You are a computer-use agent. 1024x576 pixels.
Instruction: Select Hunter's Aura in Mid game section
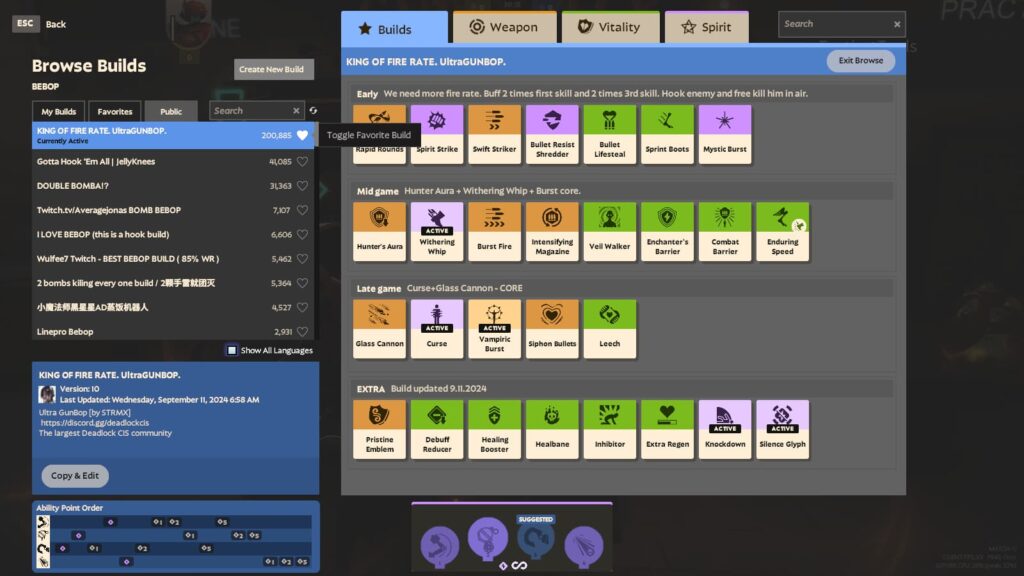378,229
